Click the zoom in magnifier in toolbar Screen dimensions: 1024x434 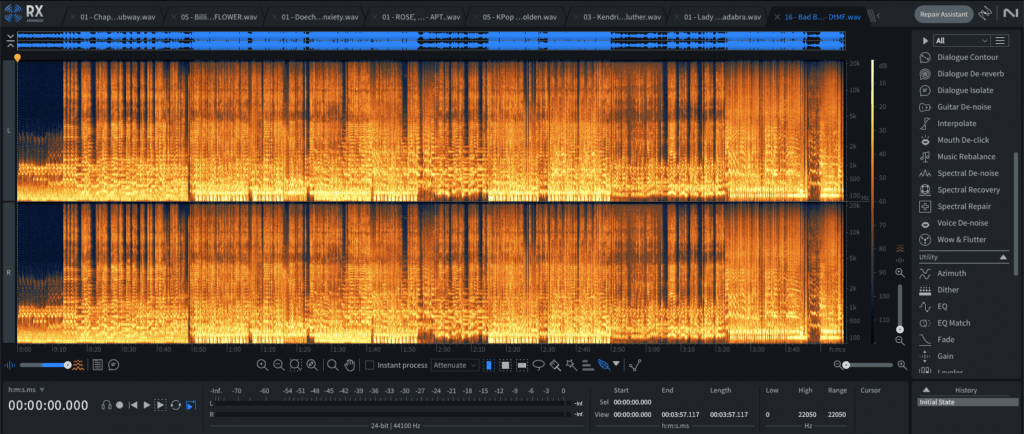(262, 365)
